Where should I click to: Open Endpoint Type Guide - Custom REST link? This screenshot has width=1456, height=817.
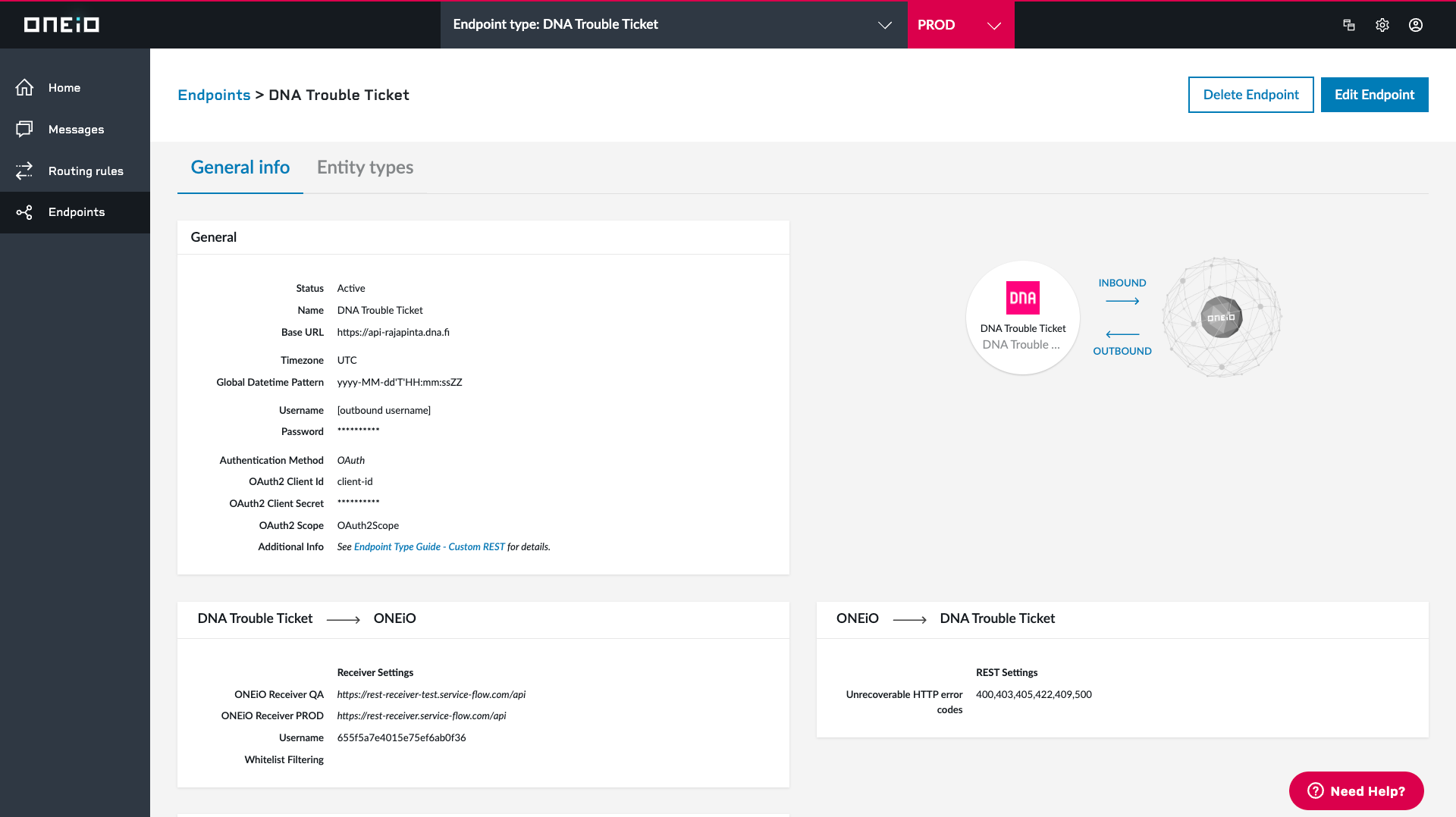point(429,547)
